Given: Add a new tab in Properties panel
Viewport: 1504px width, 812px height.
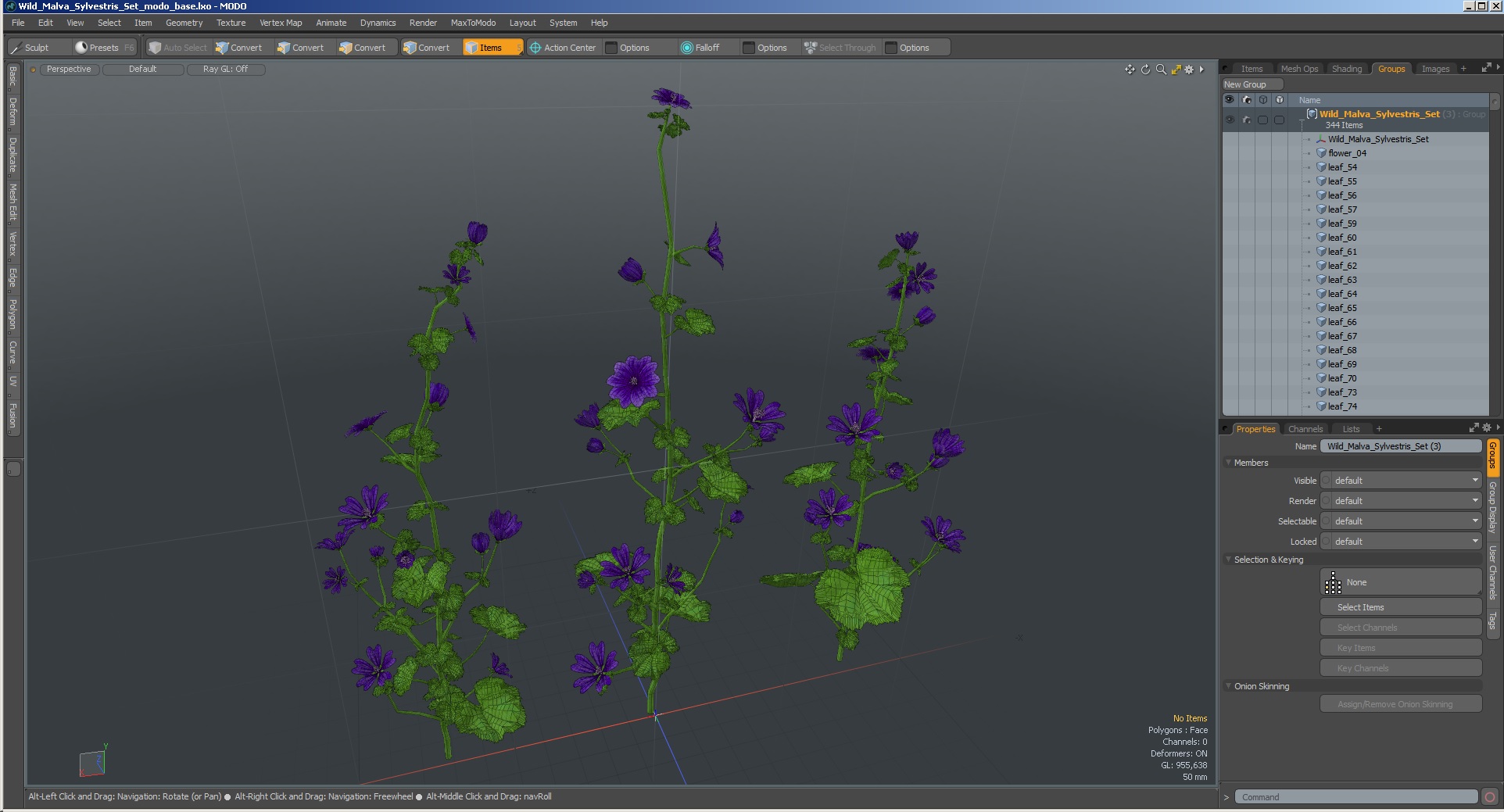Looking at the screenshot, I should click(1379, 429).
